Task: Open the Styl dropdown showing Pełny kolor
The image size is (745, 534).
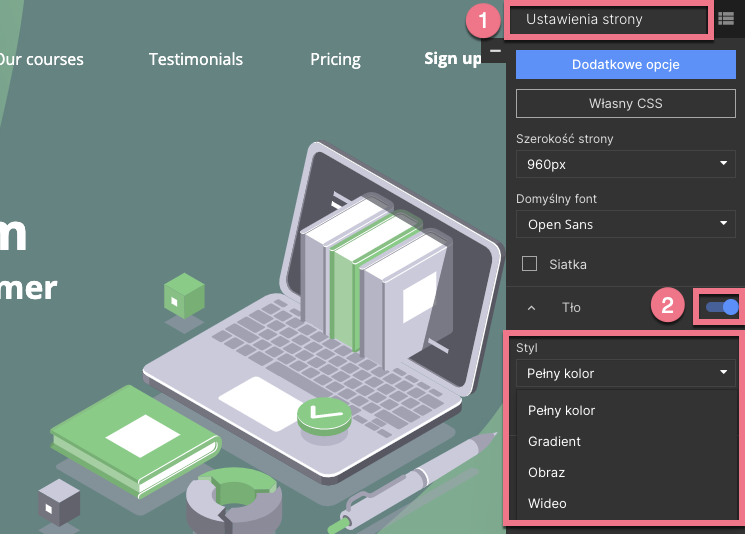Action: pyautogui.click(x=626, y=374)
